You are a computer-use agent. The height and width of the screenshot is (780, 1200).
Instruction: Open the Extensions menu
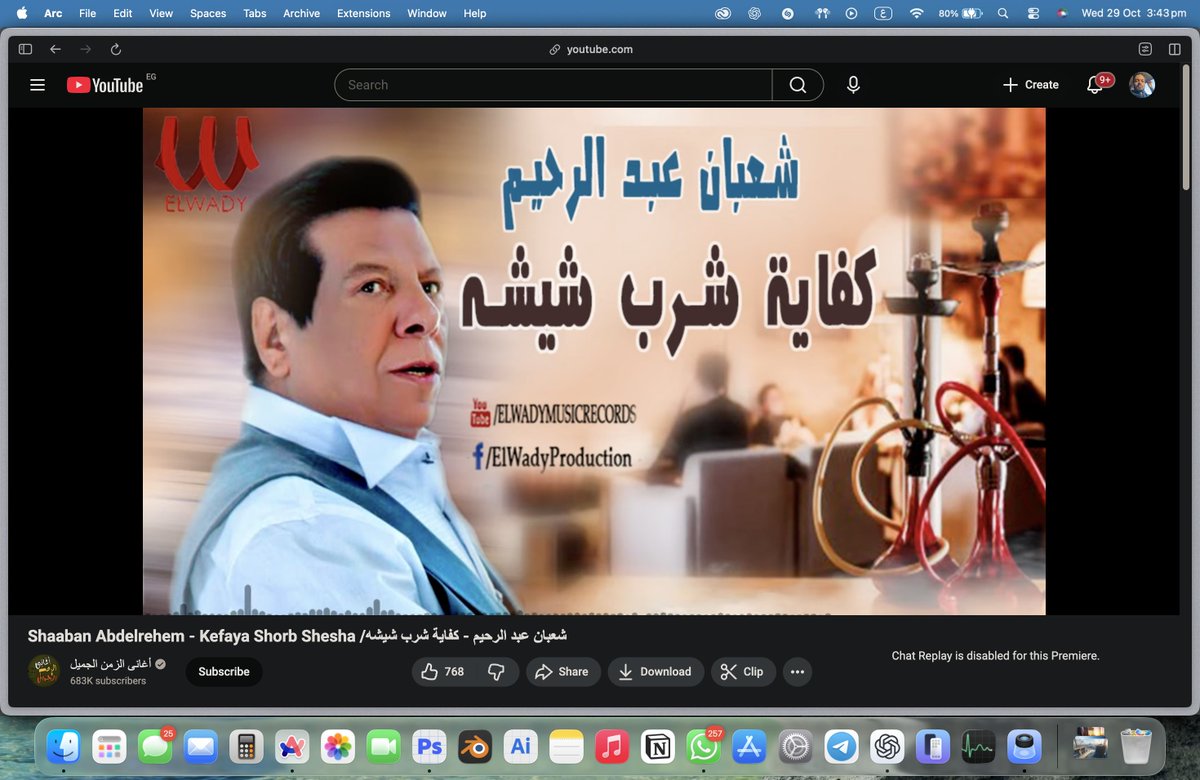click(x=363, y=13)
